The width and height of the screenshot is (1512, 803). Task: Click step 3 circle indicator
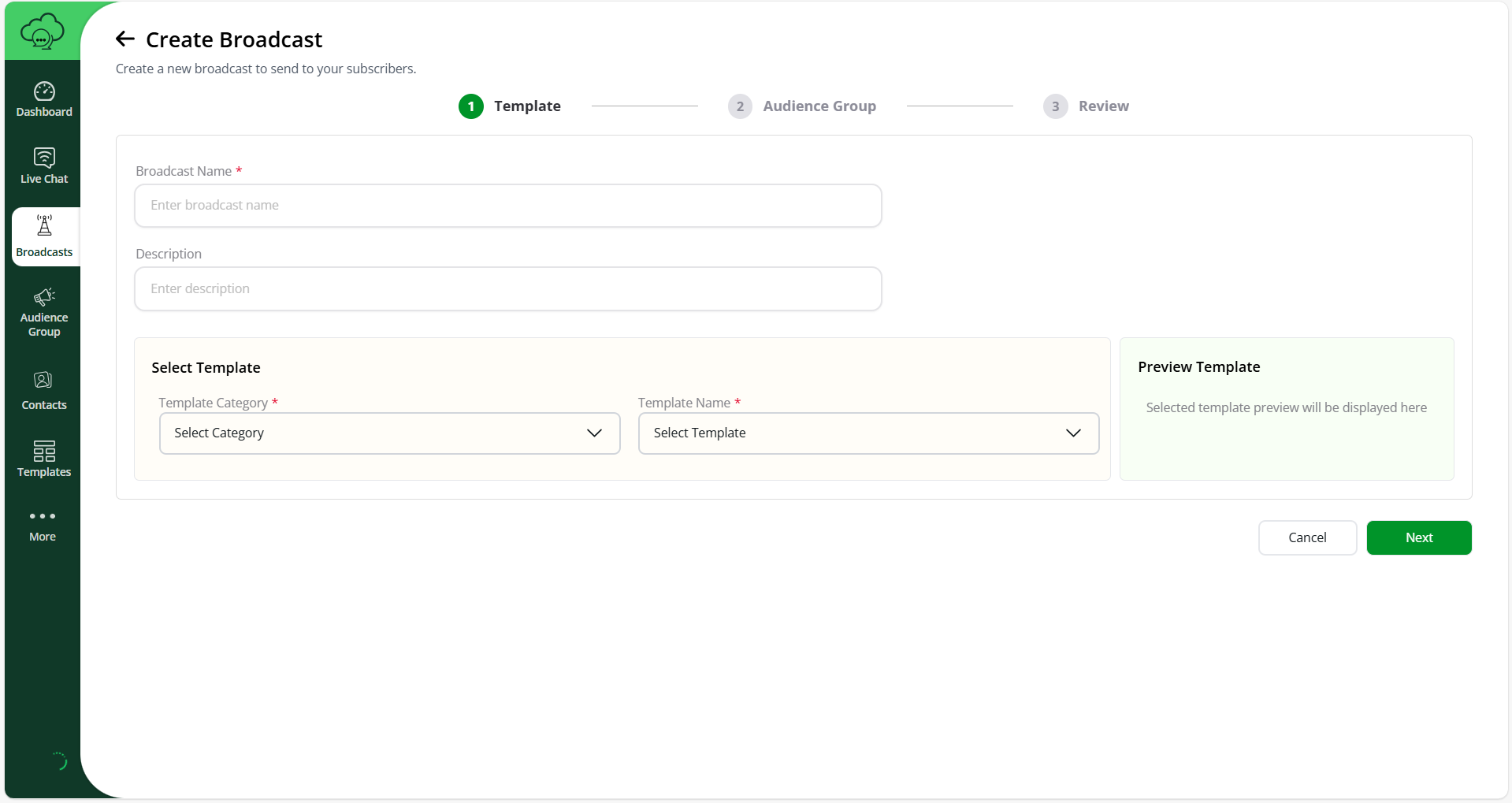[1056, 106]
